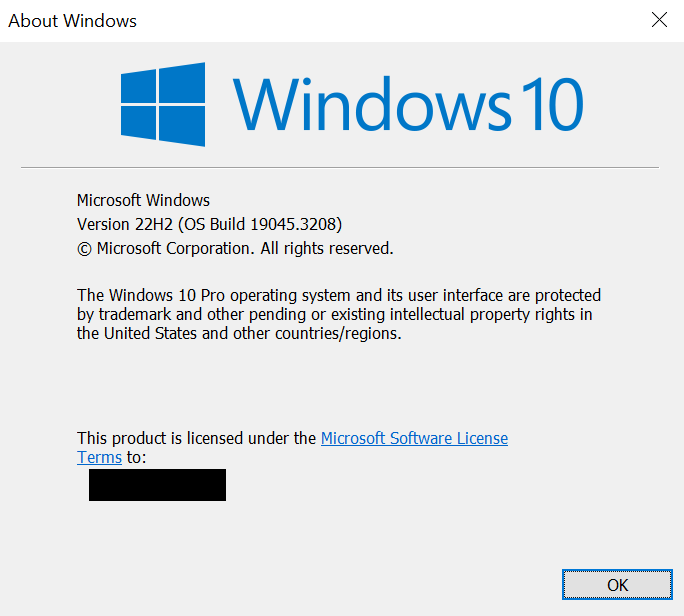This screenshot has width=684, height=616.
Task: Click the Version 22H2 text
Action: (120, 224)
